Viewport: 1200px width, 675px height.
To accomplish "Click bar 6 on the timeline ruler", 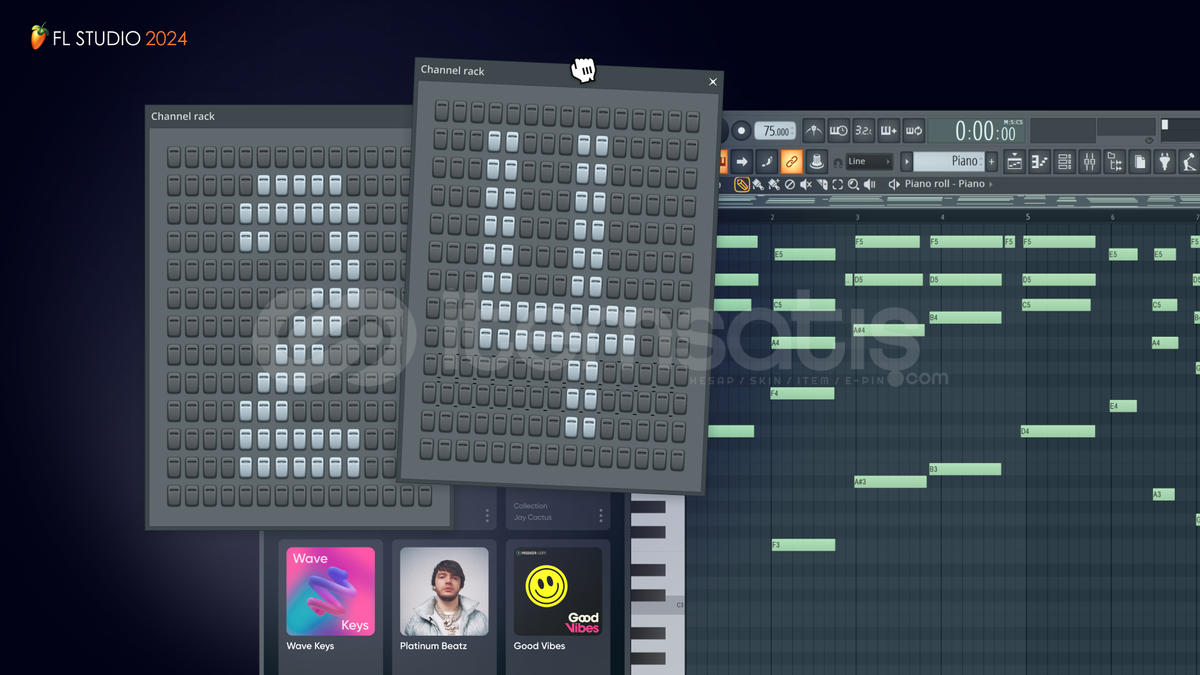I will coord(1112,216).
